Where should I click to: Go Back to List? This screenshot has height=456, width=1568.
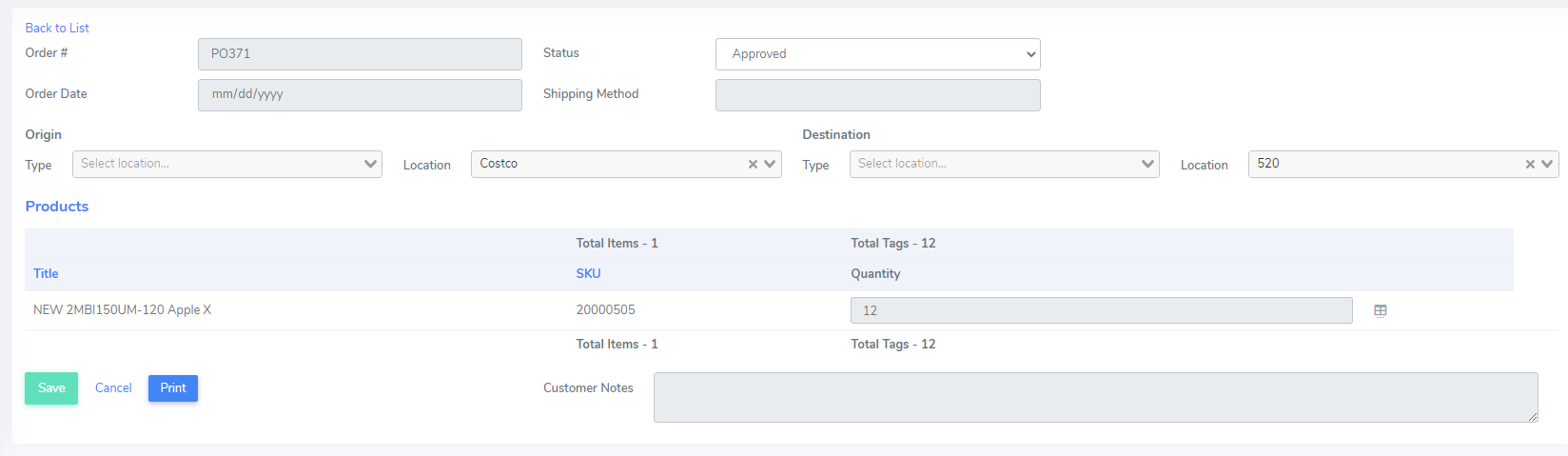click(x=57, y=28)
